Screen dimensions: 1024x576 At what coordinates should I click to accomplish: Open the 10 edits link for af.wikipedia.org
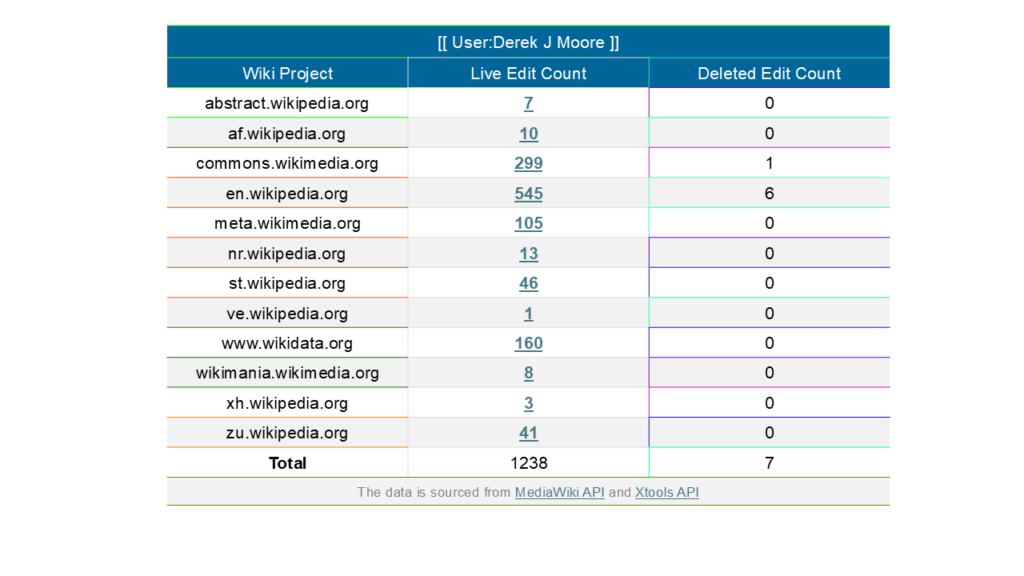click(528, 133)
